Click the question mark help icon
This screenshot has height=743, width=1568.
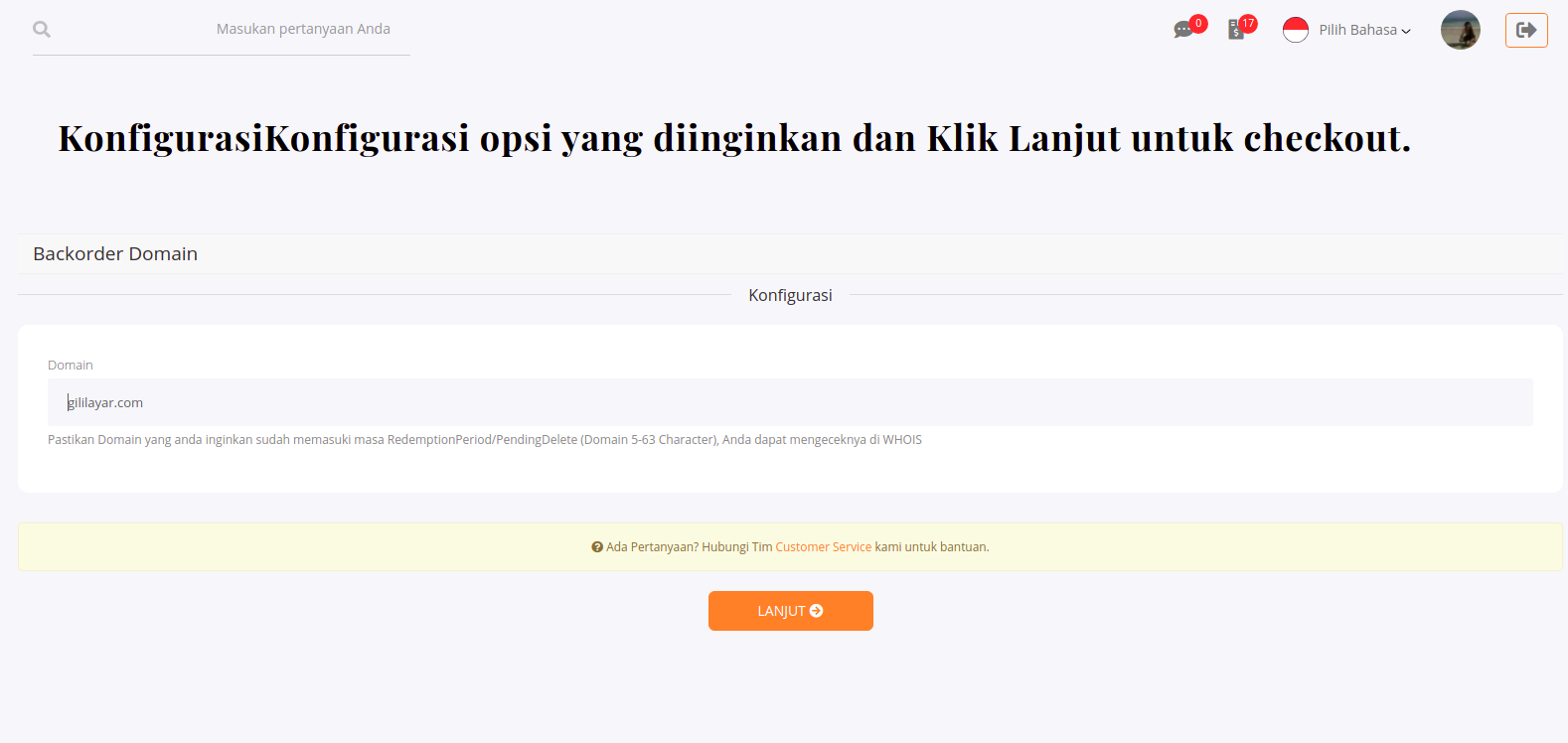click(x=597, y=547)
